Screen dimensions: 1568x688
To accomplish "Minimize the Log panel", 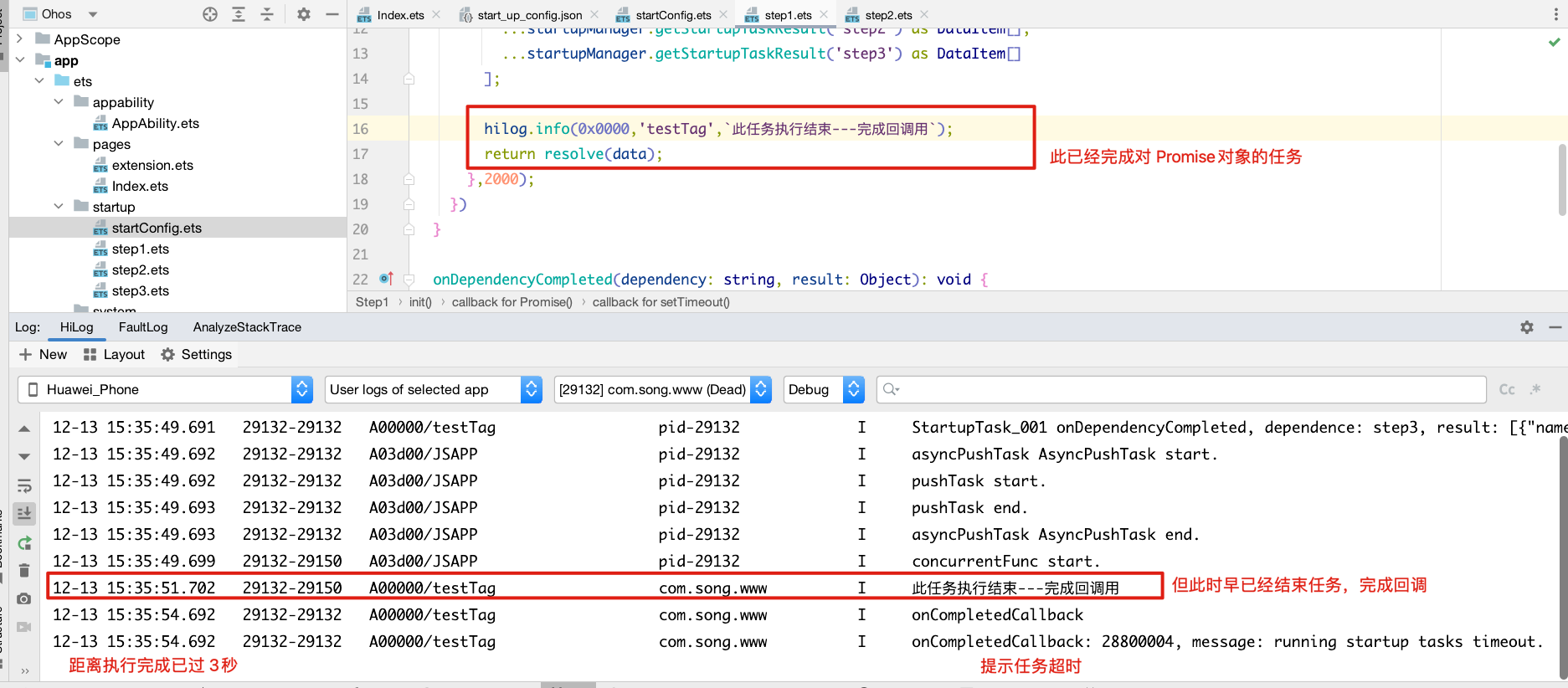I will click(x=1555, y=327).
